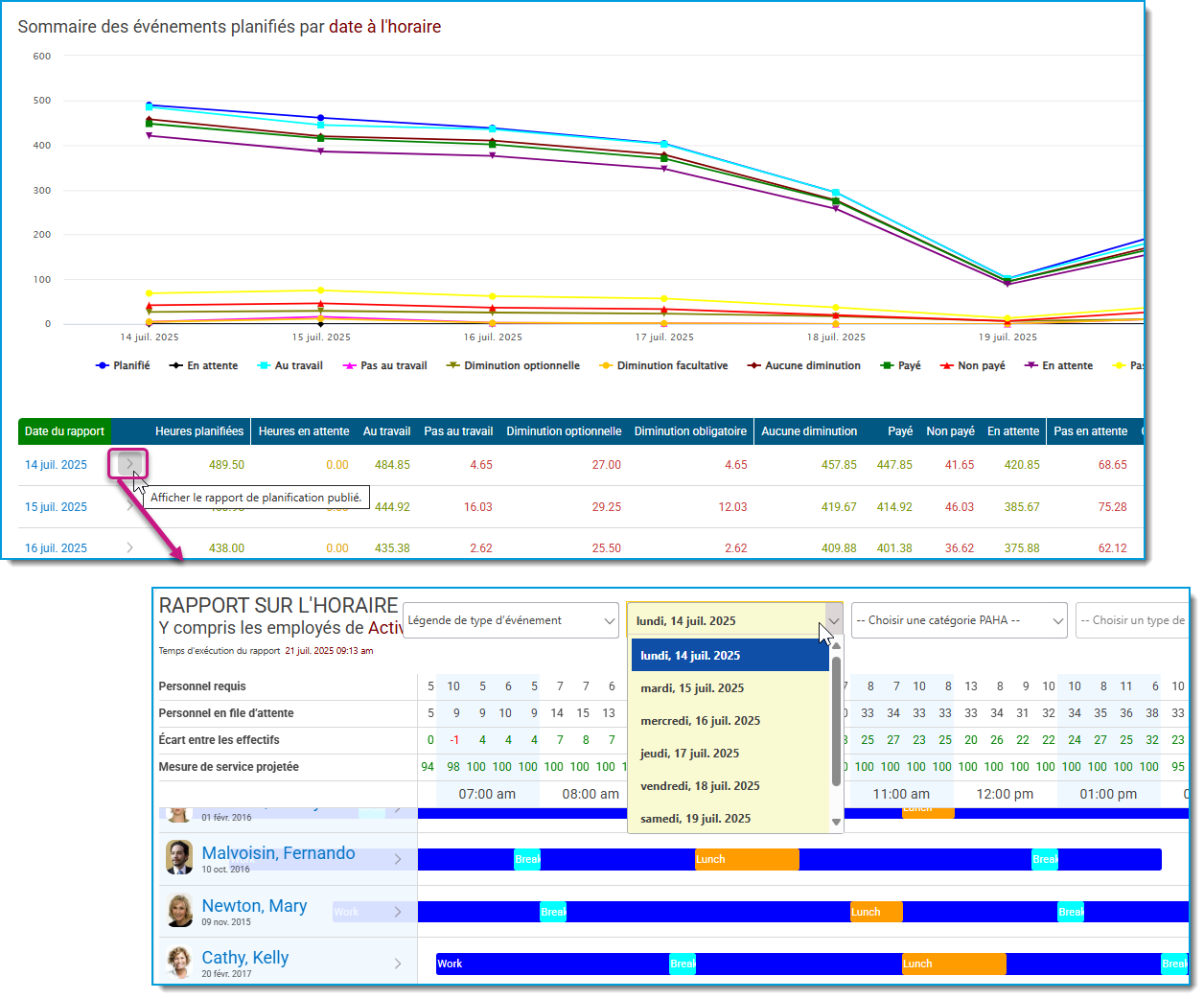Click date list scrollbar down arrow
The height and width of the screenshot is (999, 1204).
pyautogui.click(x=836, y=822)
